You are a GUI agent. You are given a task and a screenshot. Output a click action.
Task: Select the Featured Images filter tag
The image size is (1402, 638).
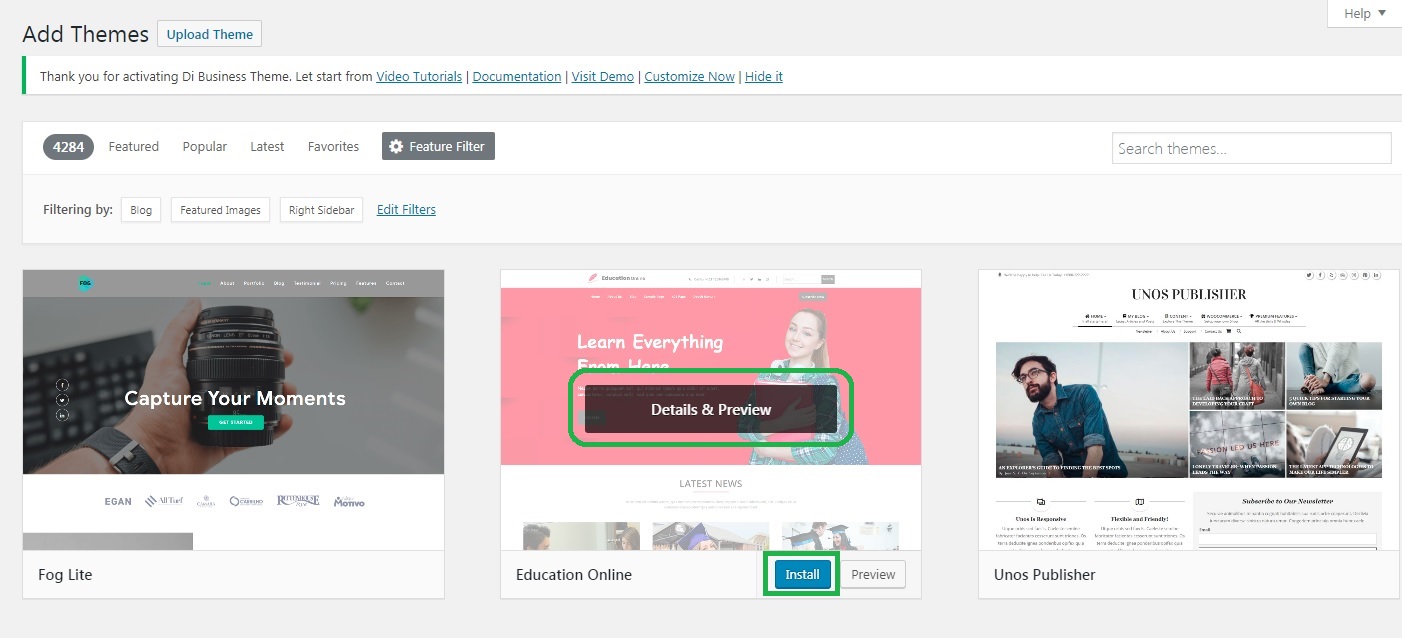coord(220,210)
